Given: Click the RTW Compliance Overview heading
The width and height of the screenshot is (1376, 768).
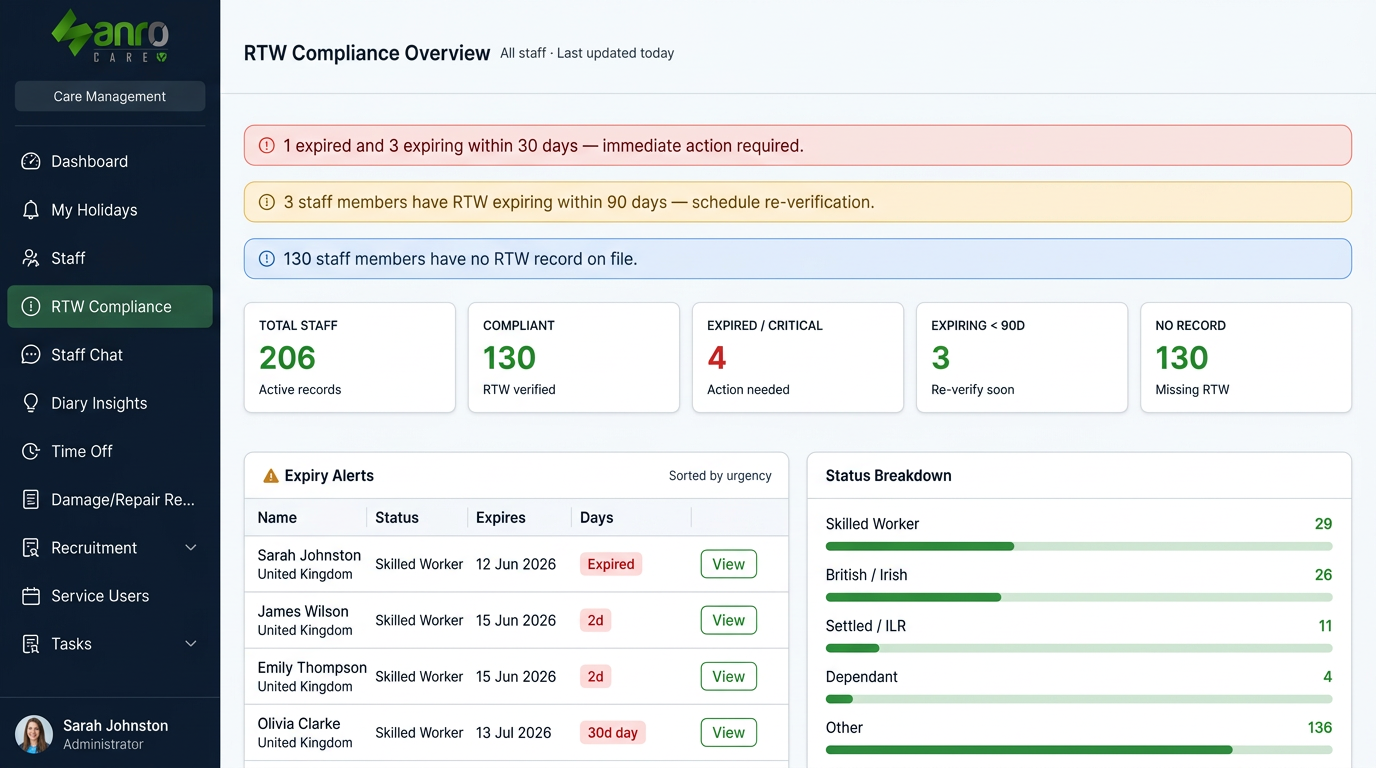Looking at the screenshot, I should [x=367, y=53].
